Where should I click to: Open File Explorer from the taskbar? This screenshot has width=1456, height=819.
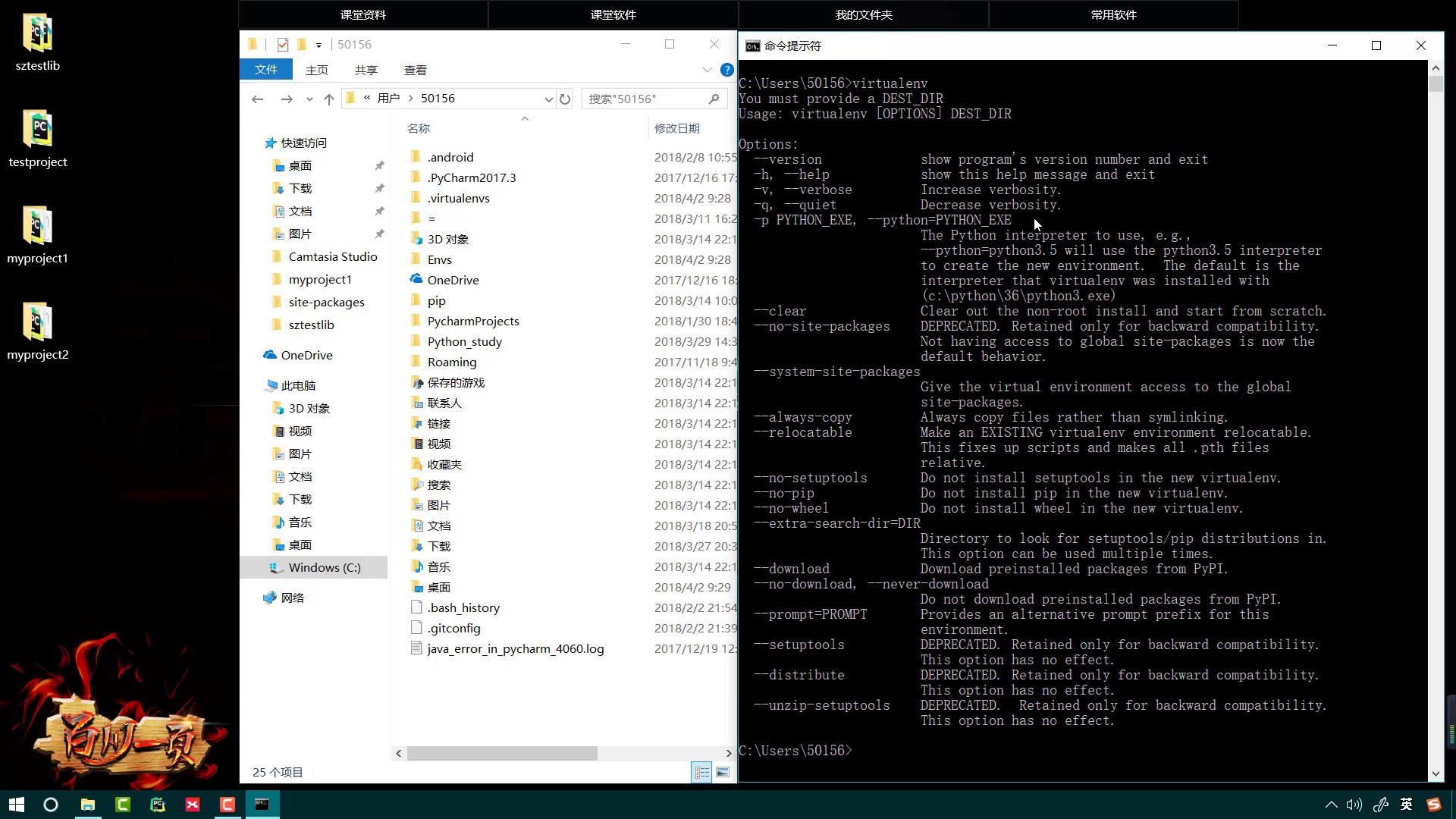(88, 805)
